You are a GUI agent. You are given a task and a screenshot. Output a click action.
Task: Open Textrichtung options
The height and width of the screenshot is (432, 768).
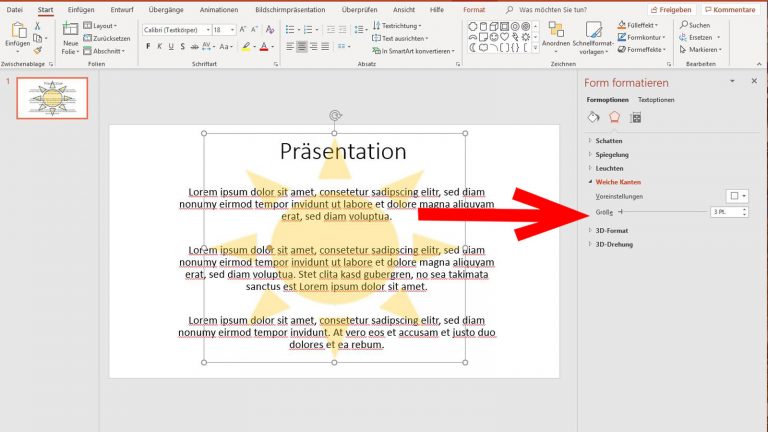click(x=397, y=25)
